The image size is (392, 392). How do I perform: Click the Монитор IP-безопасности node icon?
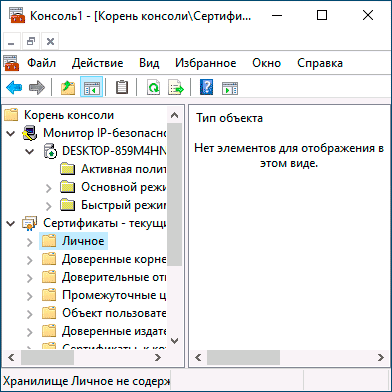point(29,133)
